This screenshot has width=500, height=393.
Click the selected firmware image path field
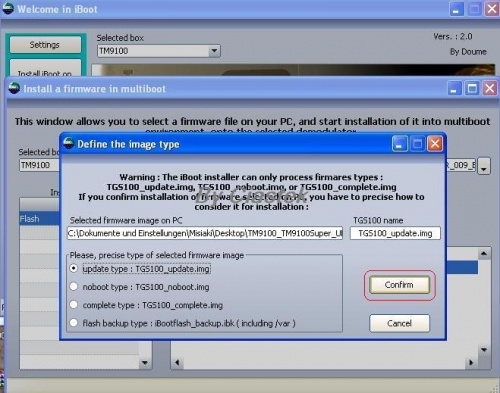(x=205, y=233)
